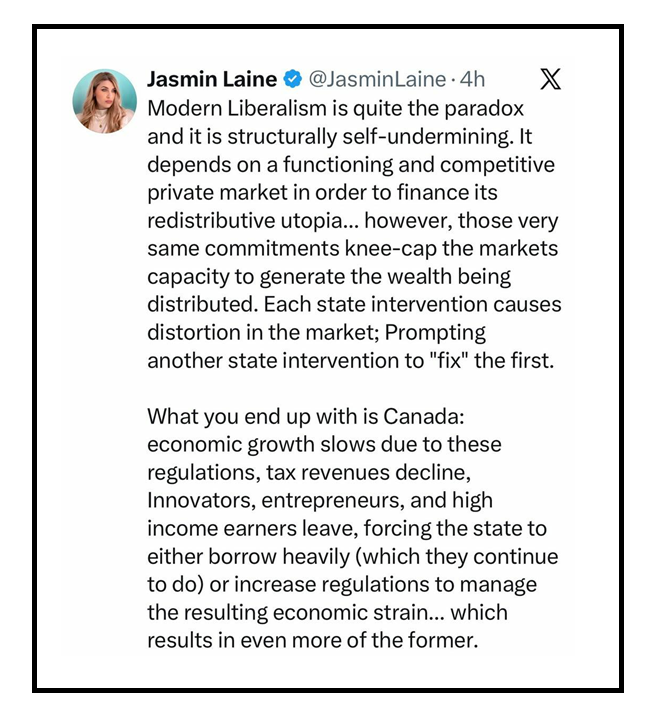Click the line "economic growth slows due to these"
Viewport: 655px width, 707px height.
(x=324, y=445)
